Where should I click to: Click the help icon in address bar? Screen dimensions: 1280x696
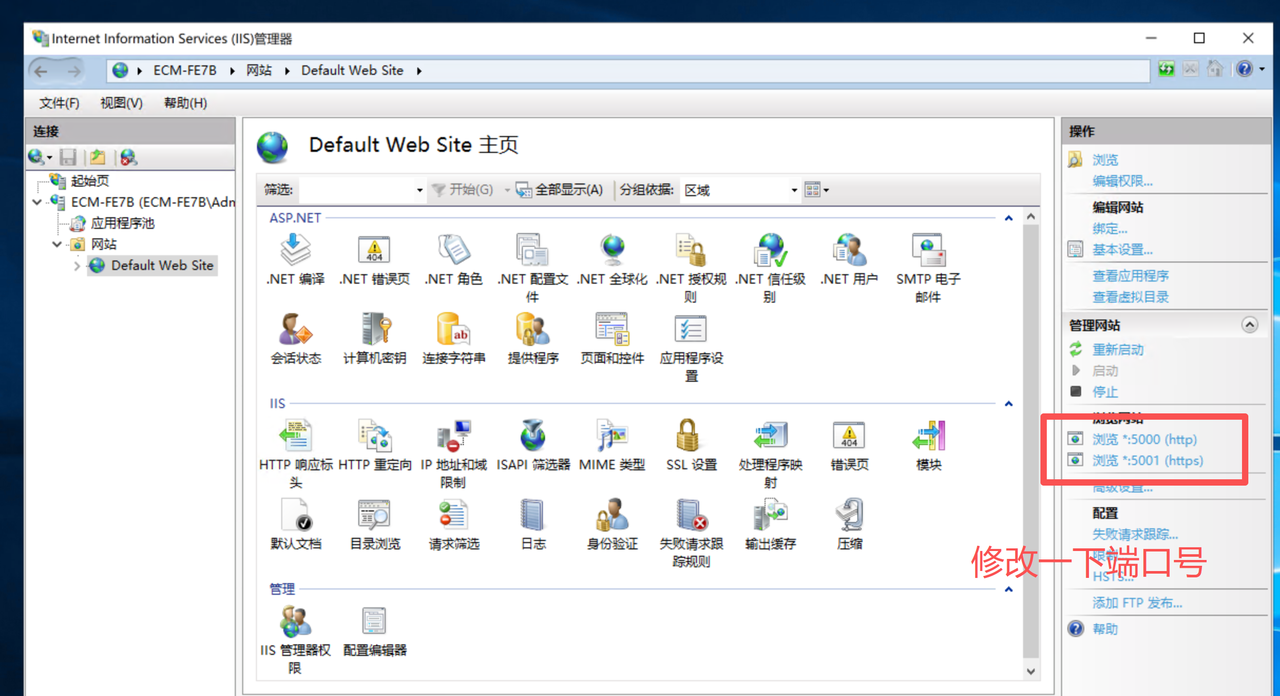1244,69
